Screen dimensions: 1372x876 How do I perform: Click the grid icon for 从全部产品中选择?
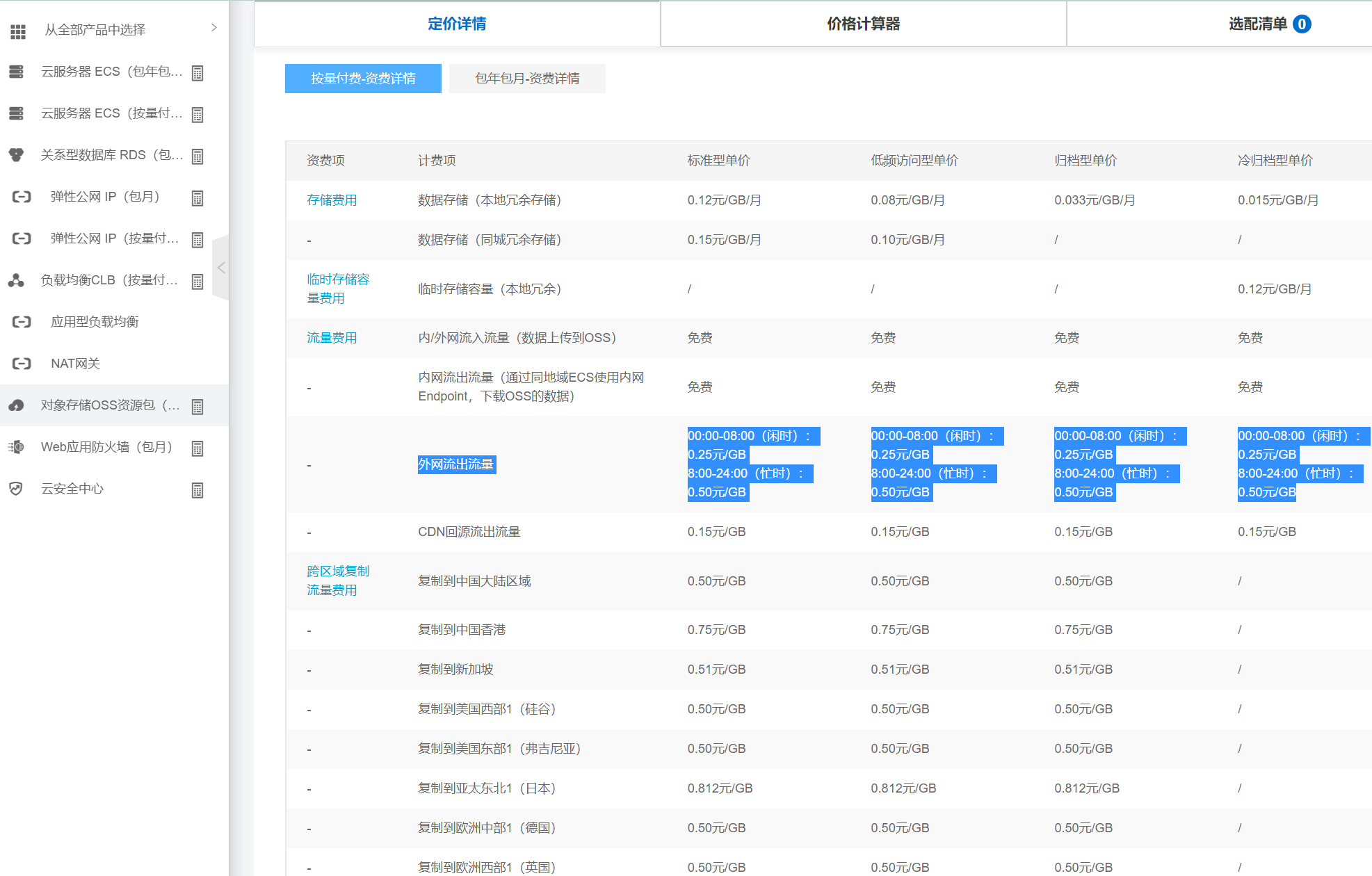click(x=18, y=31)
